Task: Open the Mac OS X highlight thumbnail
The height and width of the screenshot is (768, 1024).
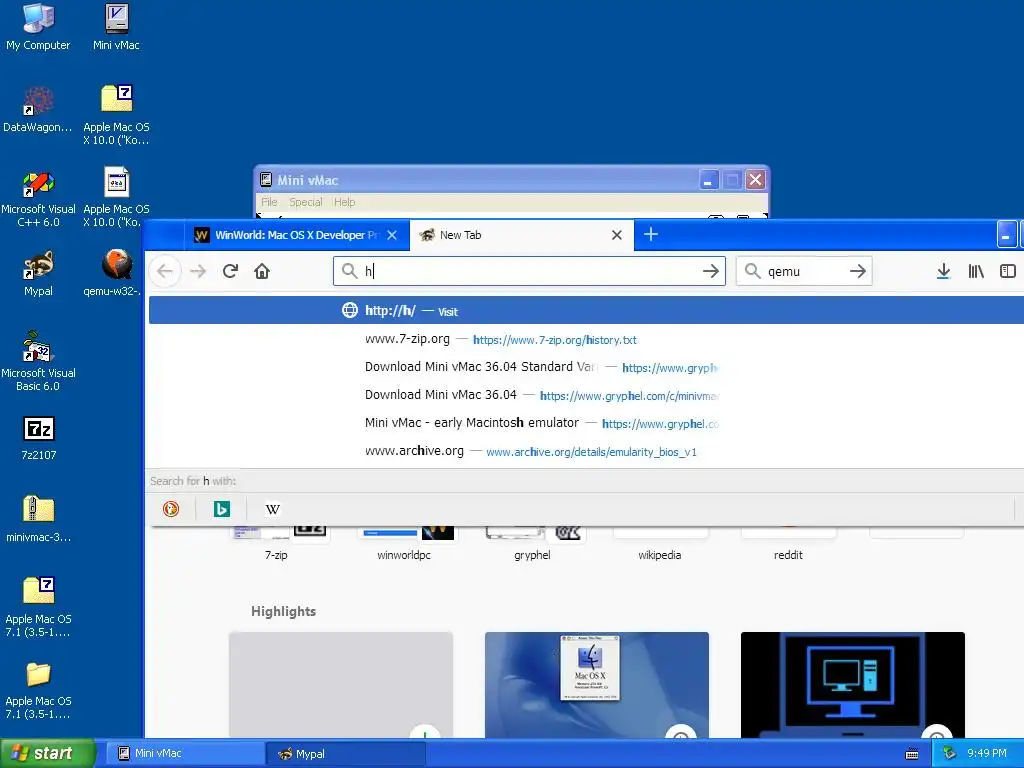Action: [597, 685]
